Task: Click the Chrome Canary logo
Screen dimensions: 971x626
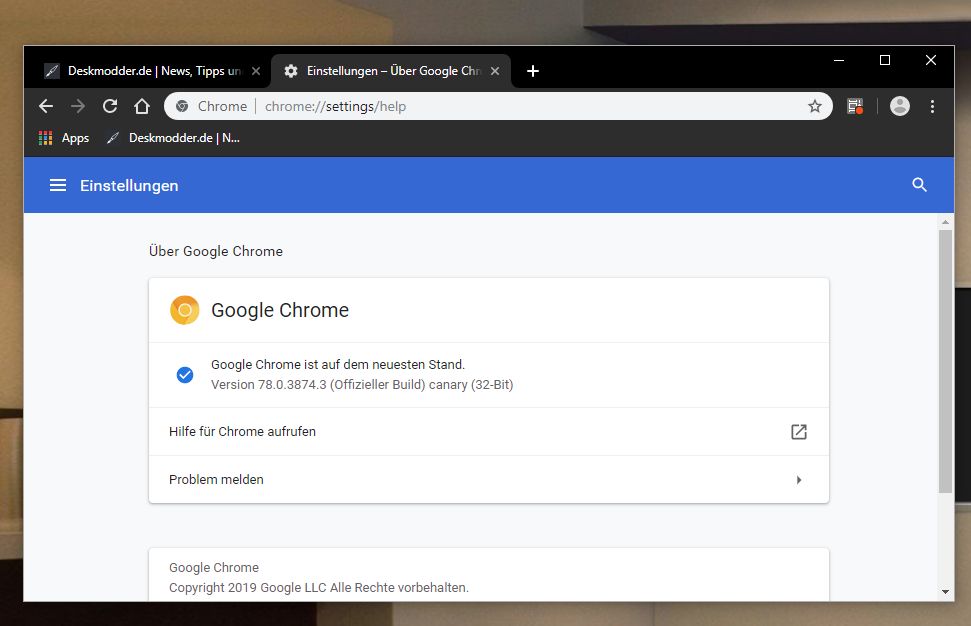Action: pyautogui.click(x=185, y=310)
